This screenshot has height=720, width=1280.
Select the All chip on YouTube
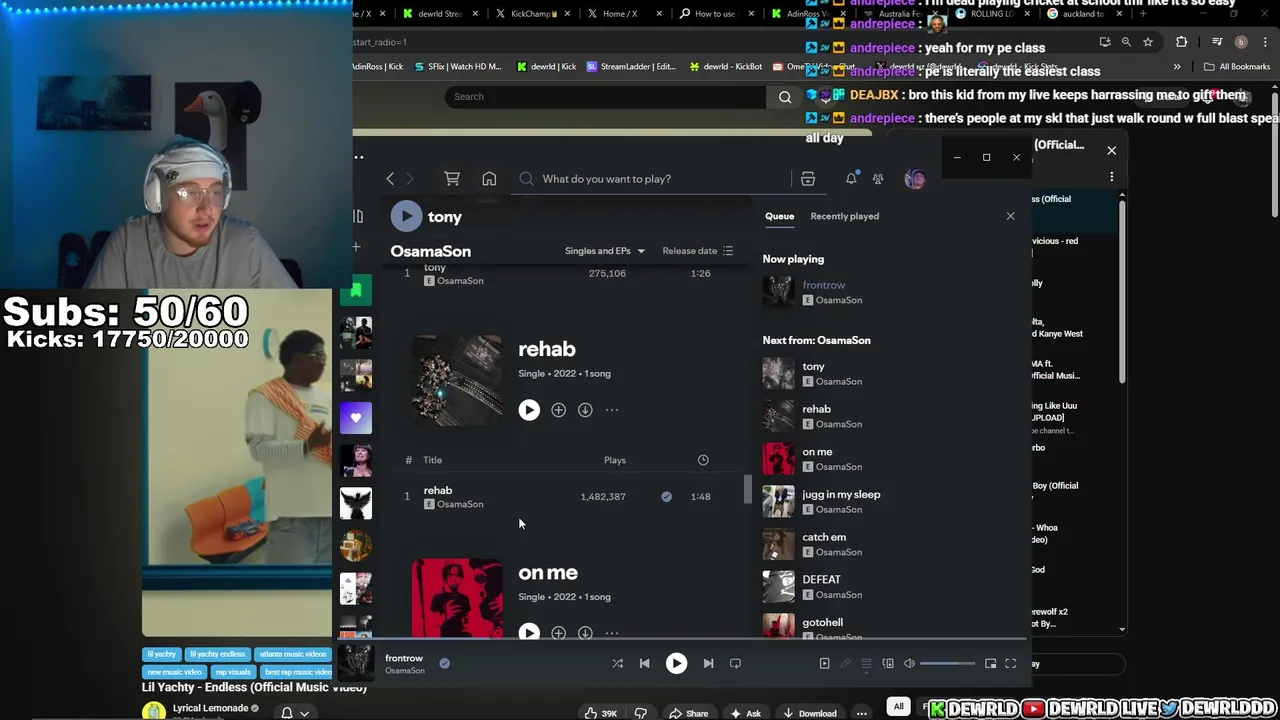tap(898, 707)
